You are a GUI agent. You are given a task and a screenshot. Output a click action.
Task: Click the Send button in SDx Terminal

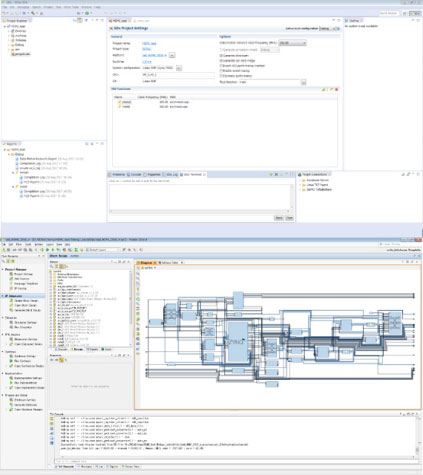click(279, 218)
